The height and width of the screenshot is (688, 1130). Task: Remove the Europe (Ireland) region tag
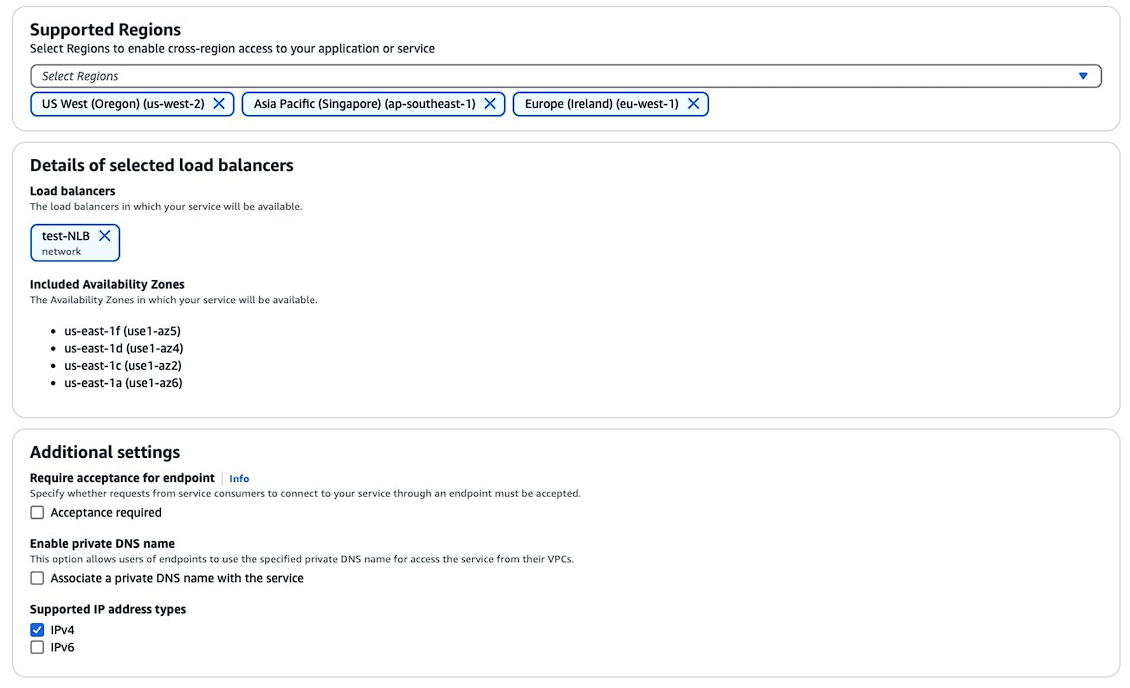coord(694,103)
